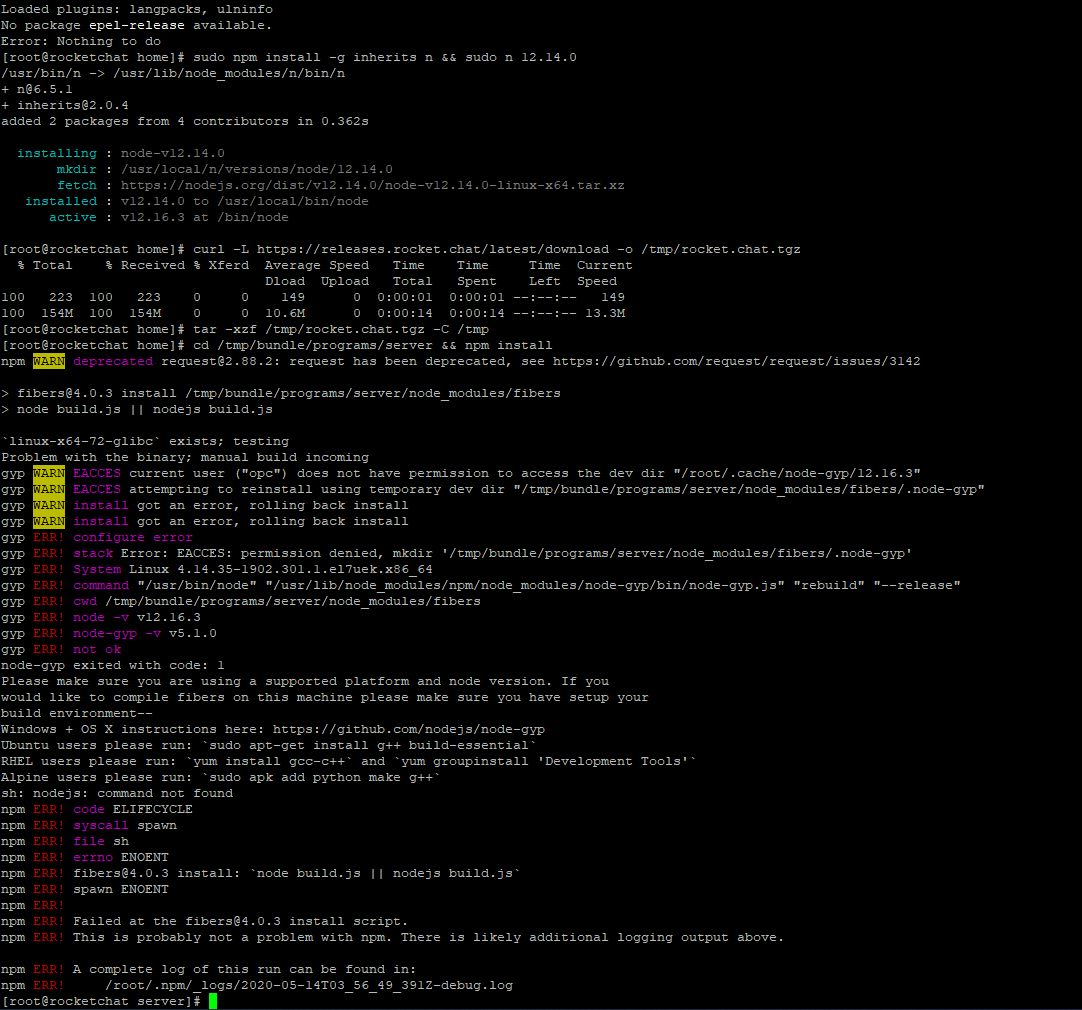Click the gyp ERR! cwd fibers path line

point(241,601)
